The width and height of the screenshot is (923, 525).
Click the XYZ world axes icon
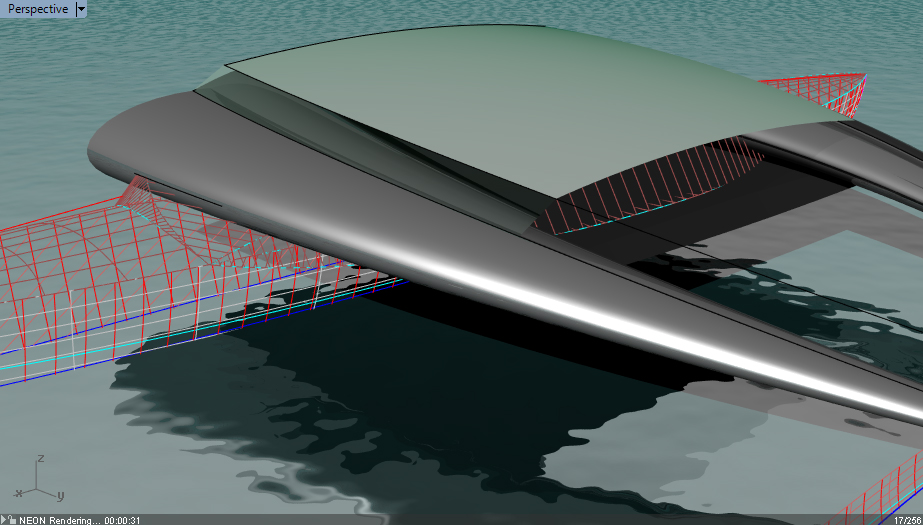click(x=39, y=477)
